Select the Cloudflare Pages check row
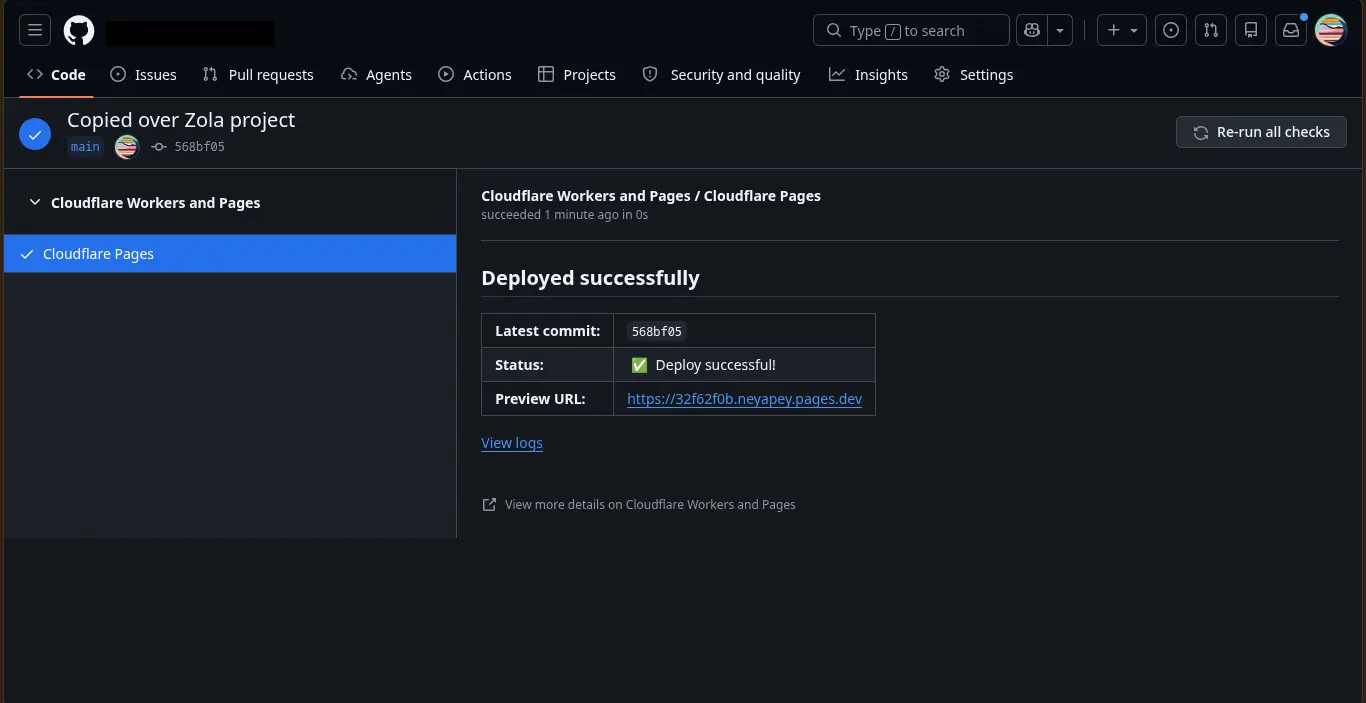The image size is (1366, 703). 230,254
